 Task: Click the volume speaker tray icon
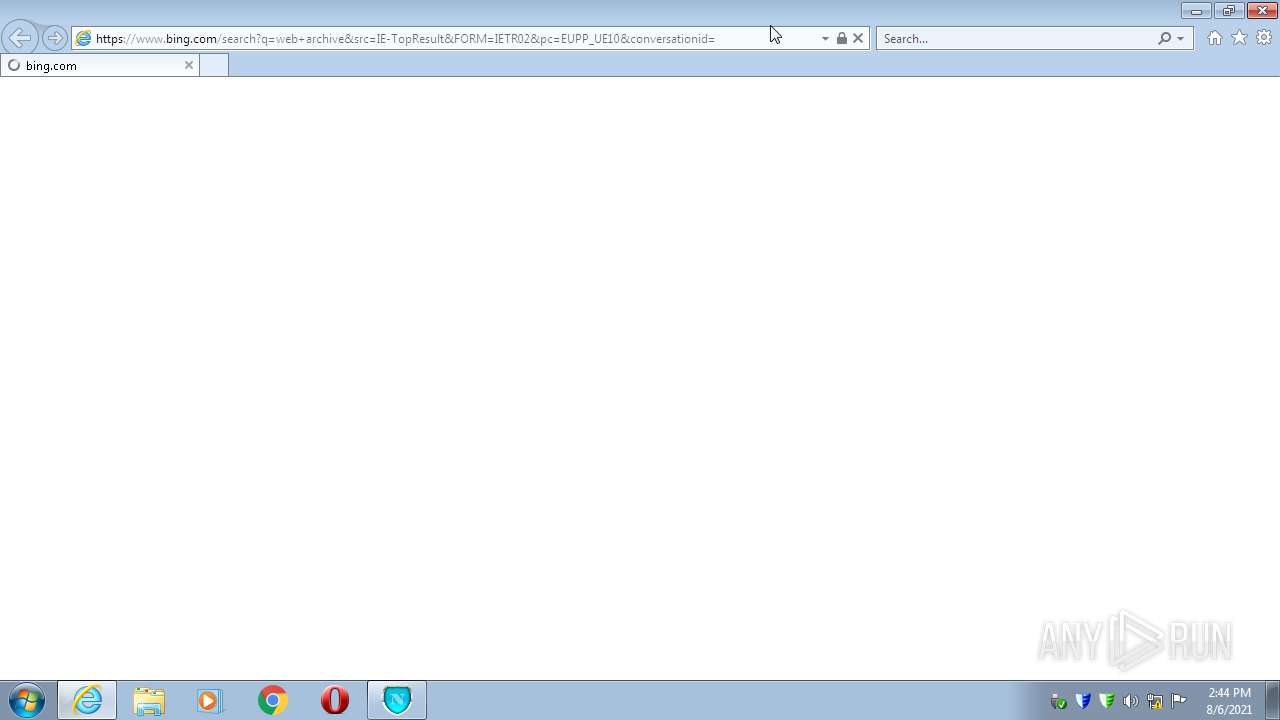click(1131, 701)
